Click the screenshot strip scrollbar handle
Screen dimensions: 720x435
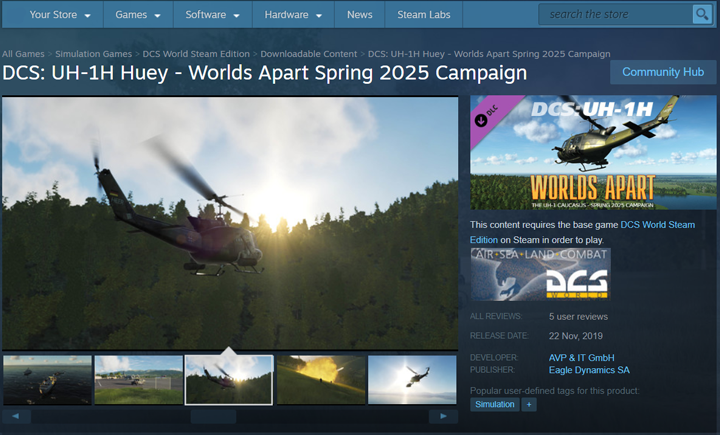[x=213, y=415]
